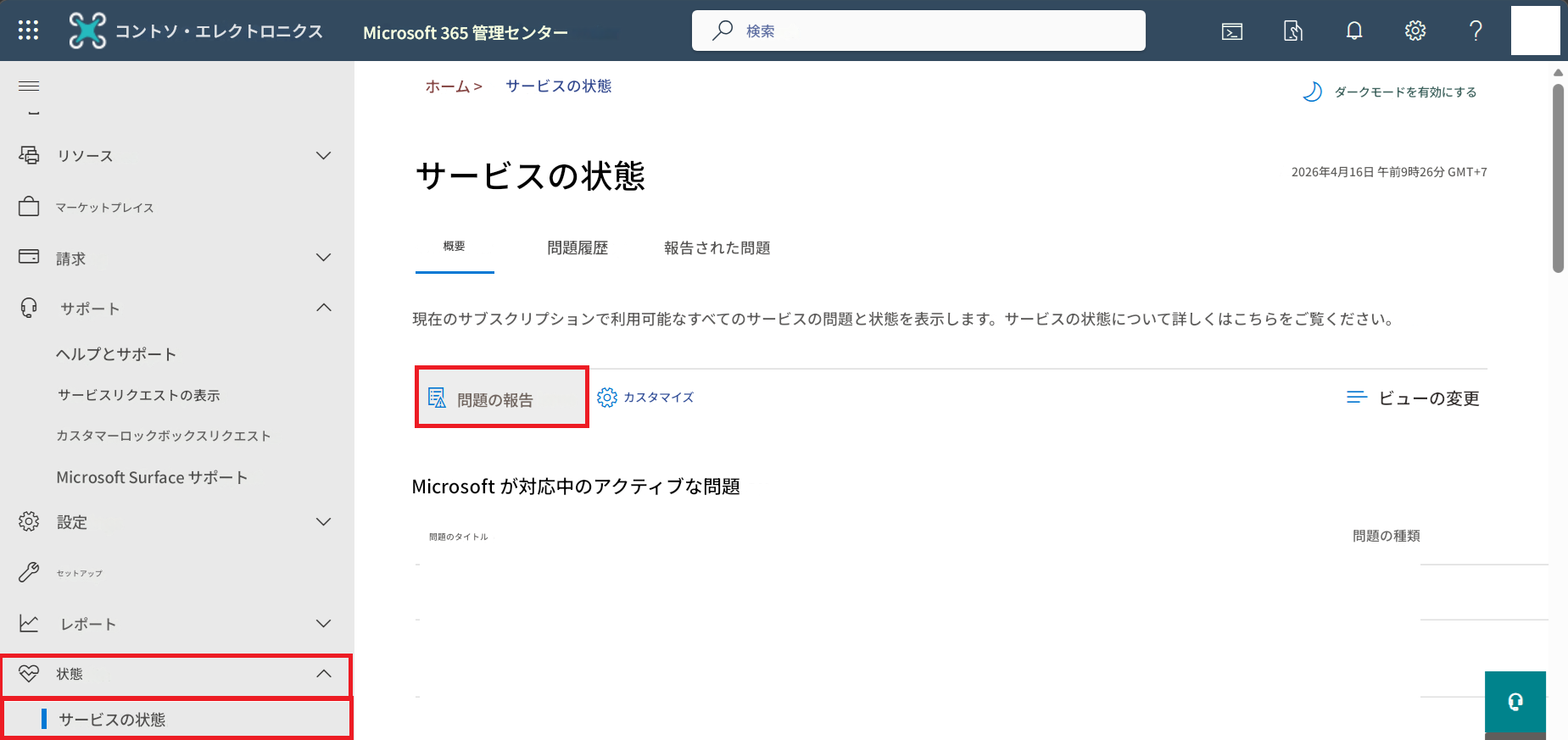The image size is (1568, 740).
Task: Click the Contoso Electronics logo icon
Action: [x=87, y=31]
